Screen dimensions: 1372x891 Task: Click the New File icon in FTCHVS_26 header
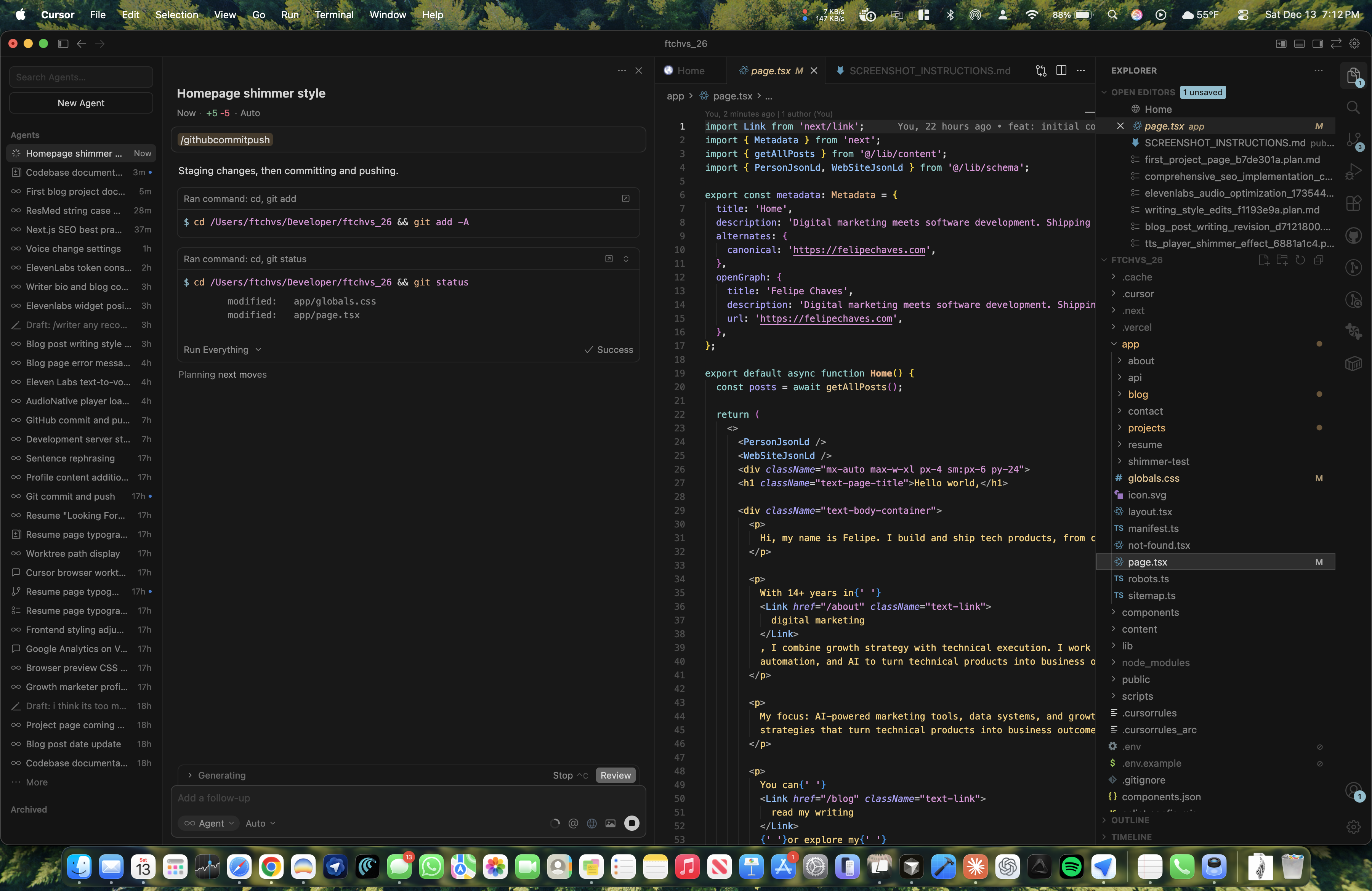tap(1264, 260)
